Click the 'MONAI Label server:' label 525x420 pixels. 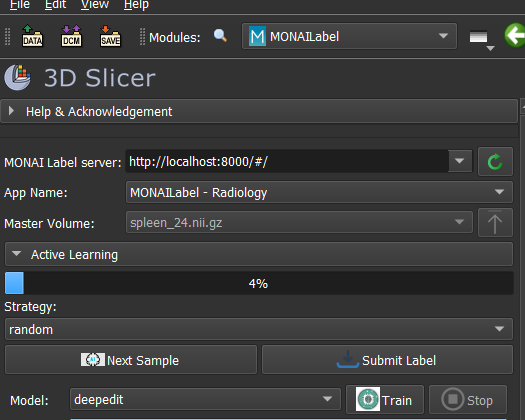pyautogui.click(x=63, y=162)
